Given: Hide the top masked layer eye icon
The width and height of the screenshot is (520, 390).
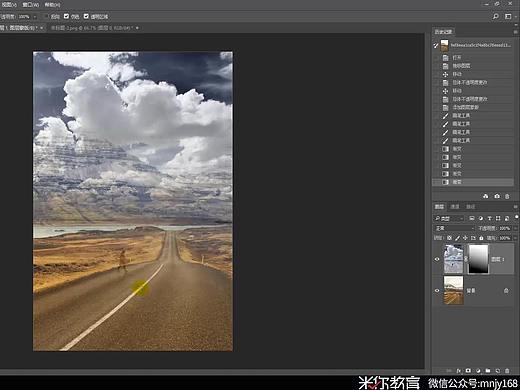Looking at the screenshot, I should point(437,259).
